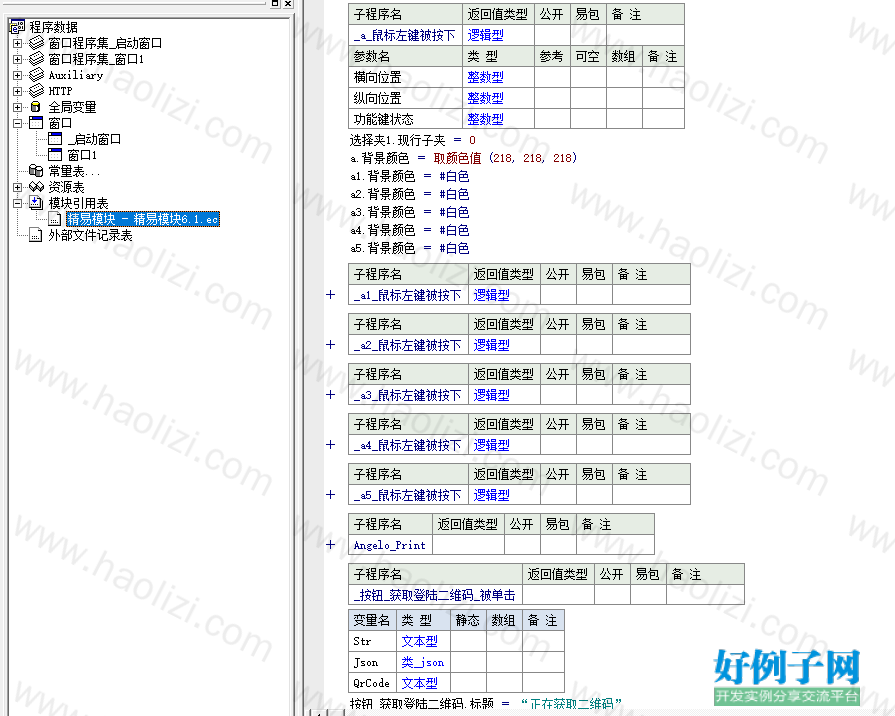Click the QrCode variable name cell
This screenshot has width=895, height=716.
[372, 683]
